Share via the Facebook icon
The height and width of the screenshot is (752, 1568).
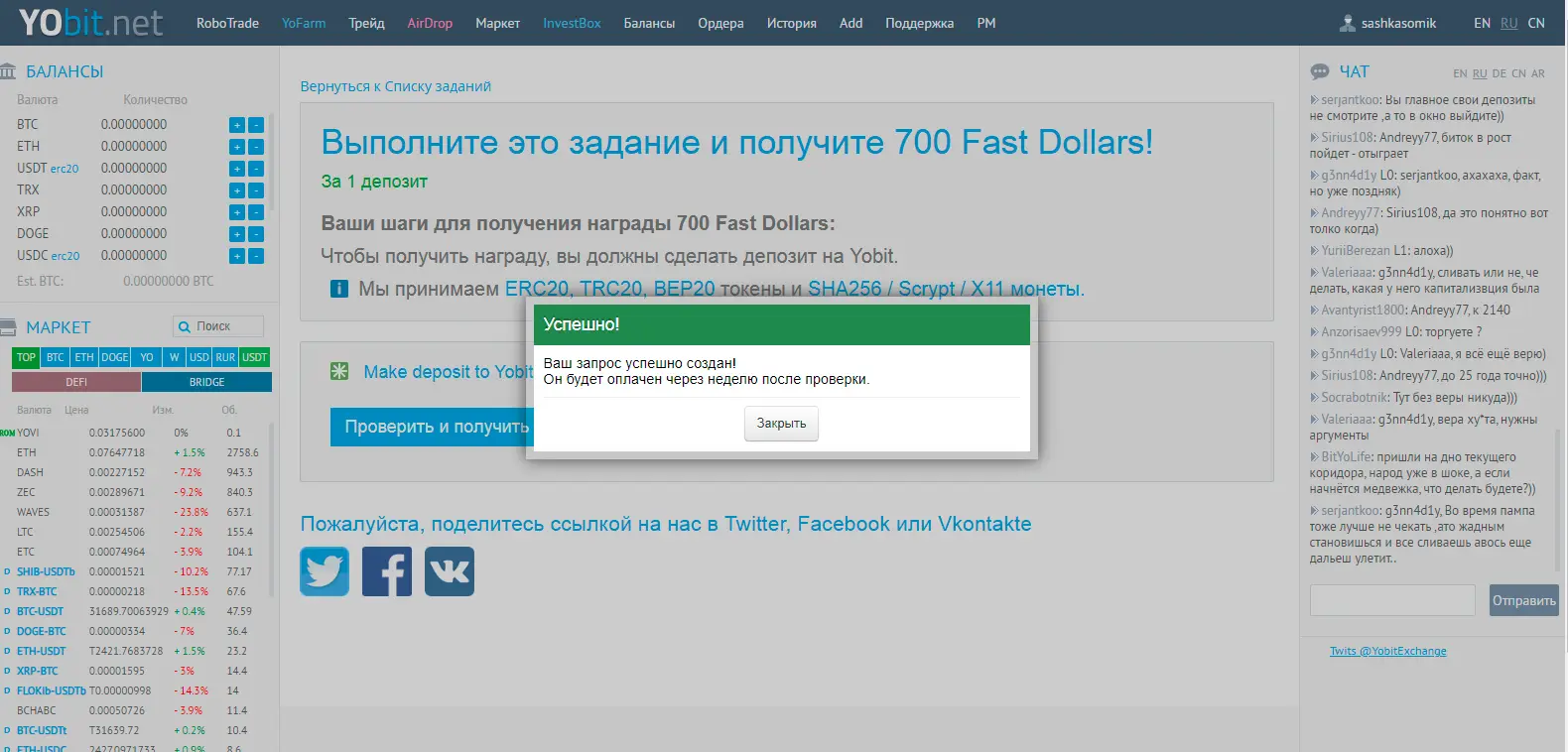pyautogui.click(x=387, y=571)
